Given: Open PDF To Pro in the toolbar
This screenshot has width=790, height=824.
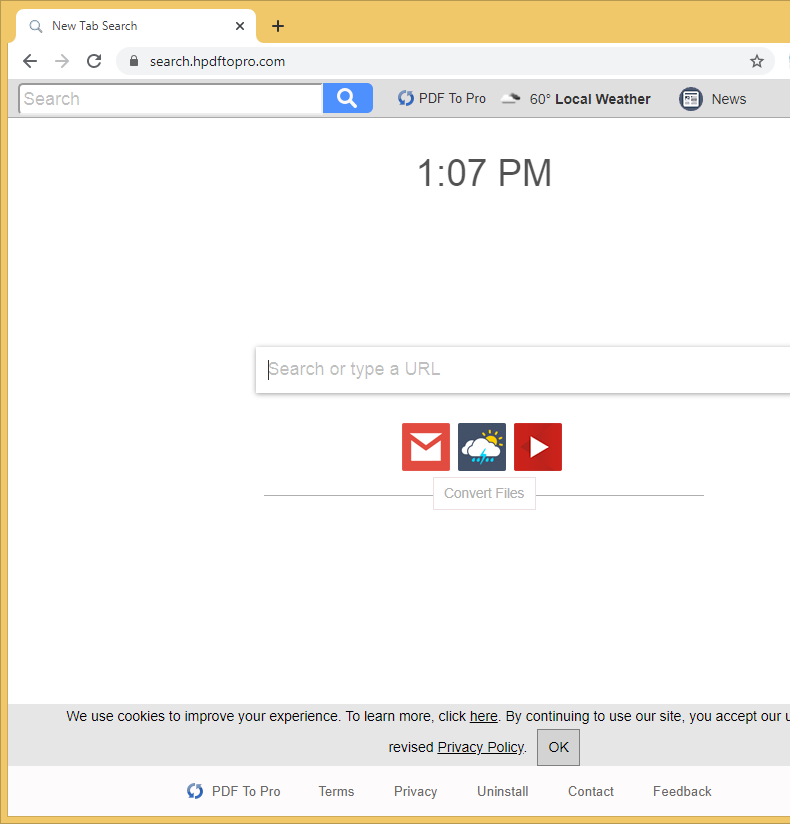Looking at the screenshot, I should [x=442, y=98].
